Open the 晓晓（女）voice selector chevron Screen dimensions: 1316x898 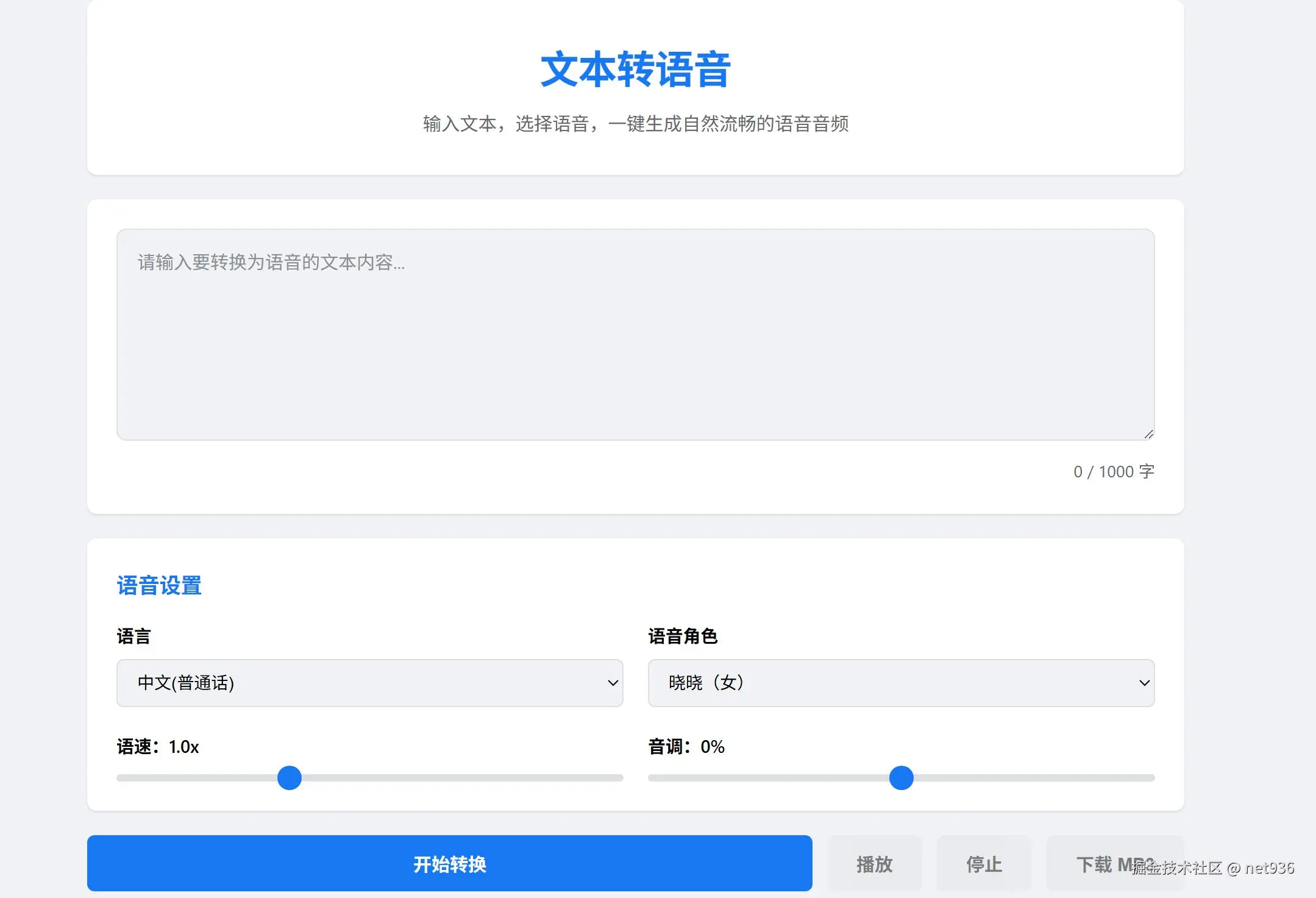[1143, 683]
